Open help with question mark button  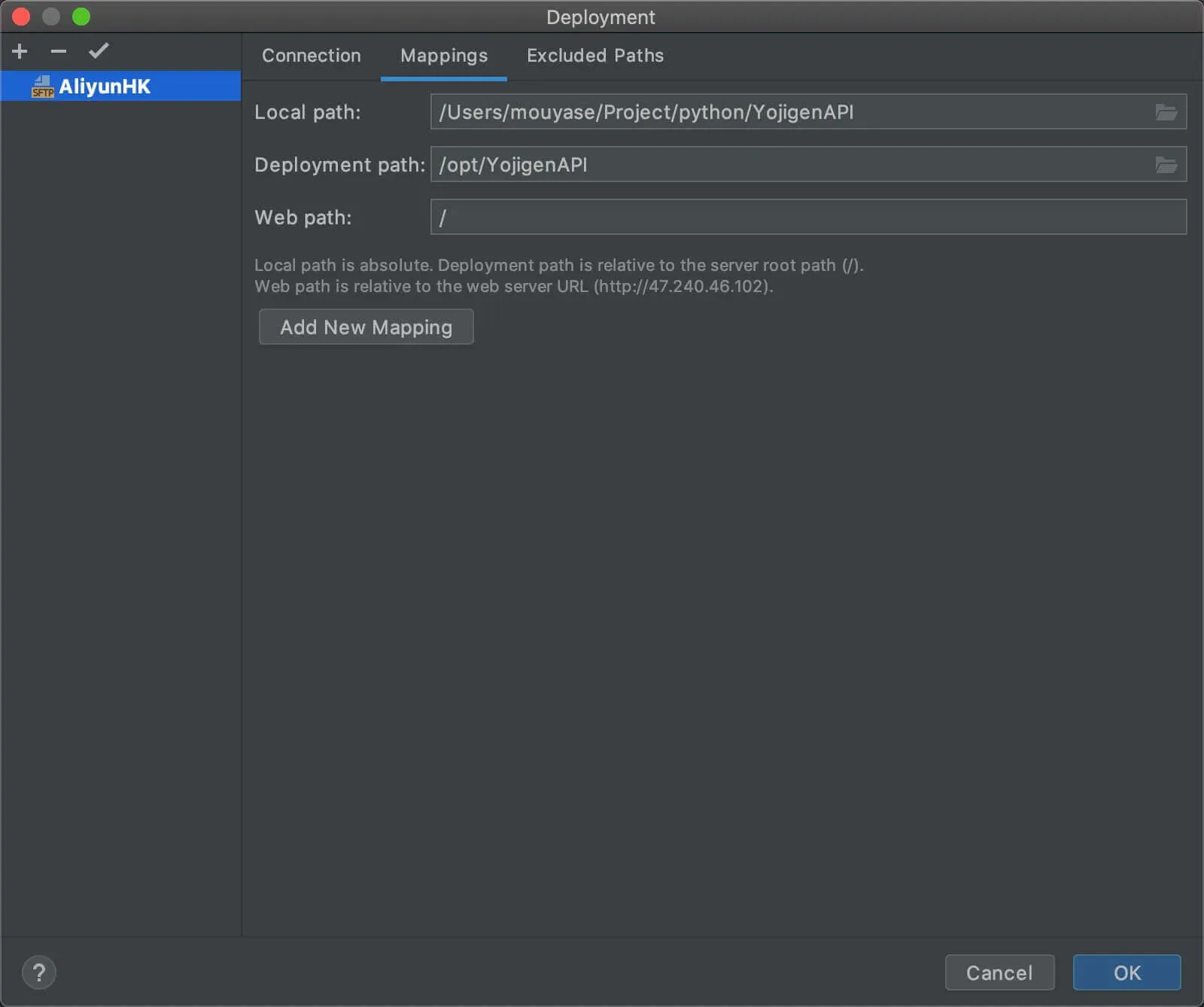pos(39,972)
